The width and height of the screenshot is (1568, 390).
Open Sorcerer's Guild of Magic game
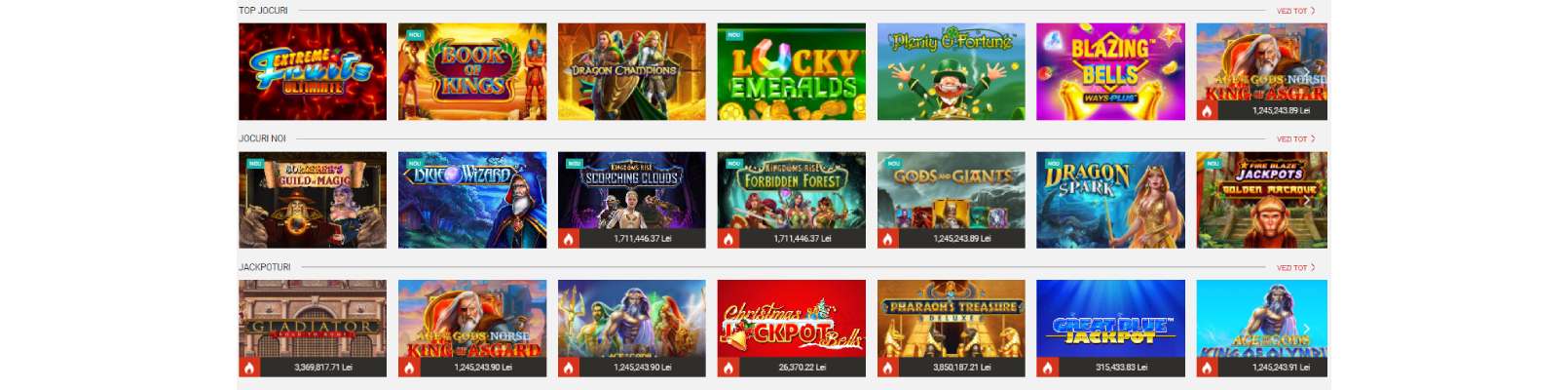click(x=313, y=200)
